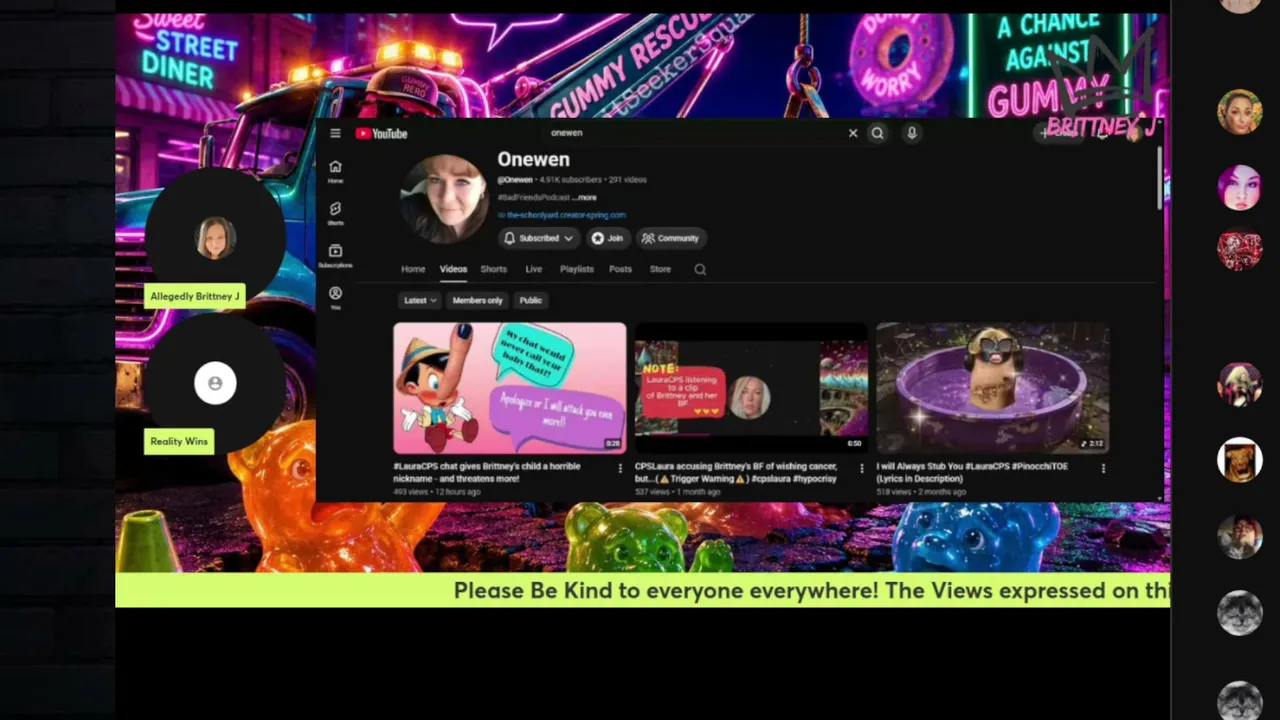Click the '493 views • 12 hours ago' text

tap(437, 492)
